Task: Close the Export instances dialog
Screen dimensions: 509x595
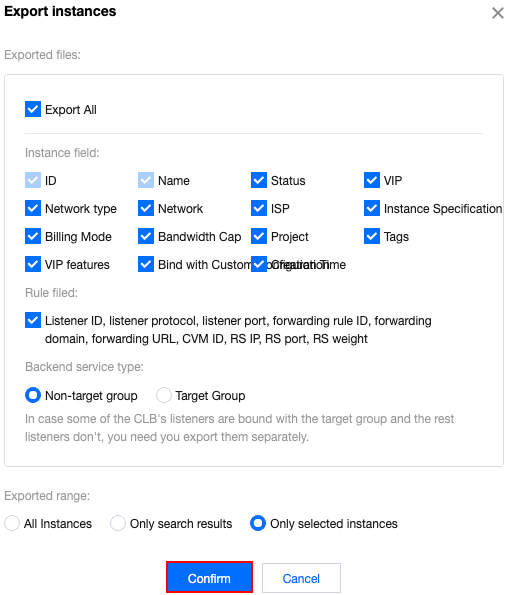Action: [x=497, y=13]
